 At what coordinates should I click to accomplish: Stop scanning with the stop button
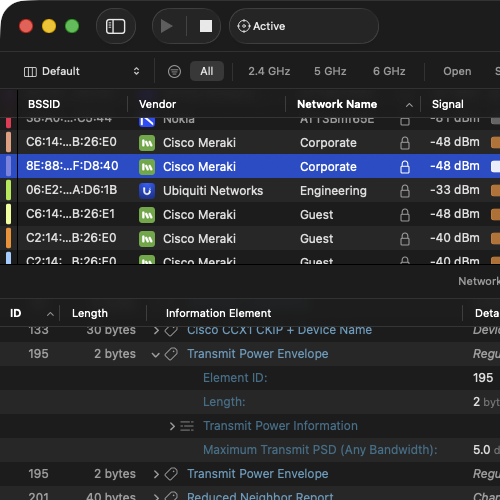pos(206,26)
